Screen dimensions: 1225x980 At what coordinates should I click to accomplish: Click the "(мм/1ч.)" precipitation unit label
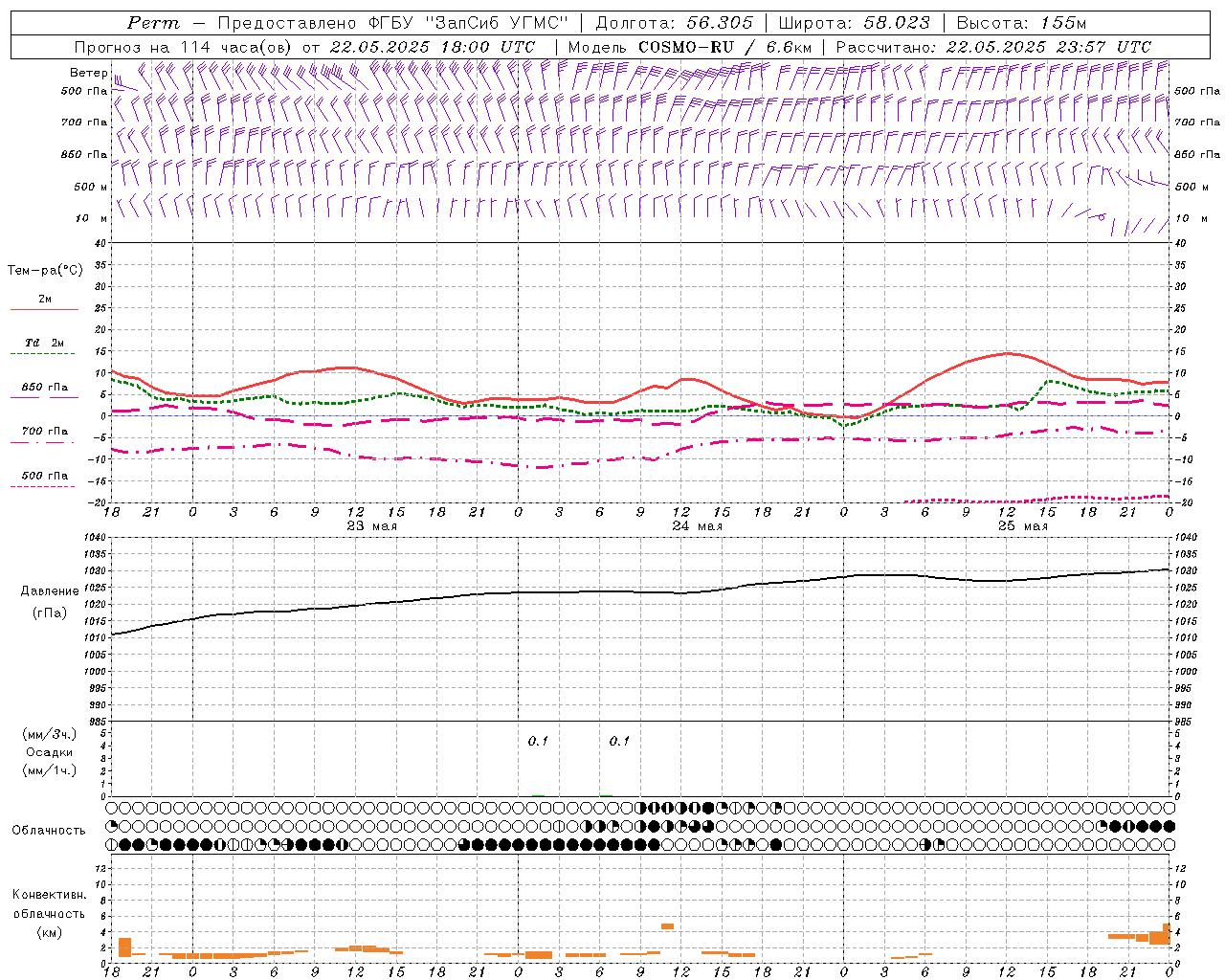coord(50,770)
